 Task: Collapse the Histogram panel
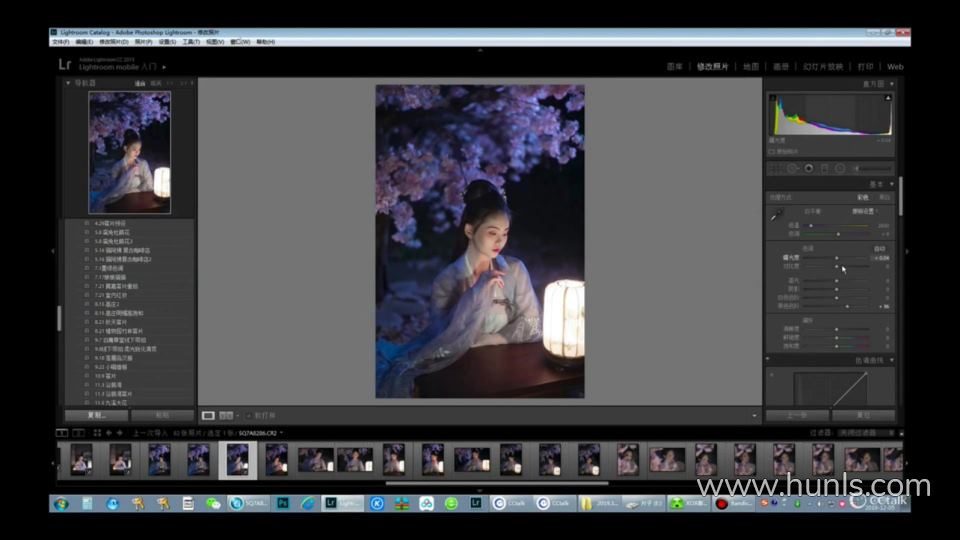pyautogui.click(x=891, y=84)
